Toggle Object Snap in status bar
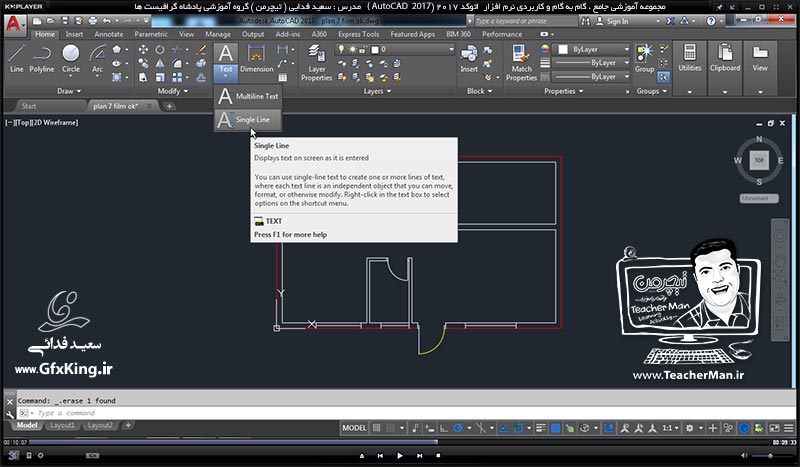This screenshot has height=467, width=800. (518, 428)
